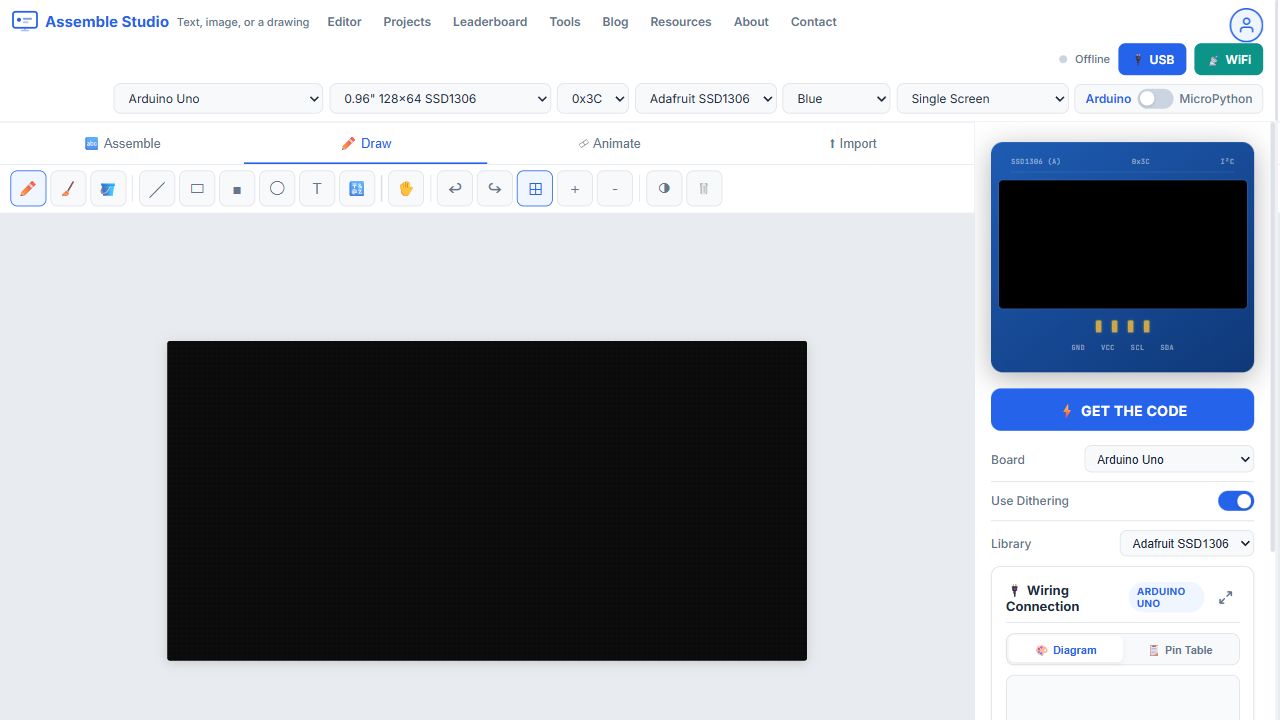Click GET THE CODE button
1280x720 pixels.
point(1122,410)
